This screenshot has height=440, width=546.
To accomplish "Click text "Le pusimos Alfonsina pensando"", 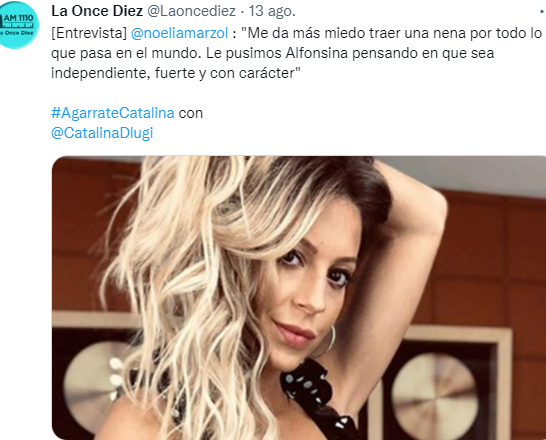I will click(x=350, y=53).
